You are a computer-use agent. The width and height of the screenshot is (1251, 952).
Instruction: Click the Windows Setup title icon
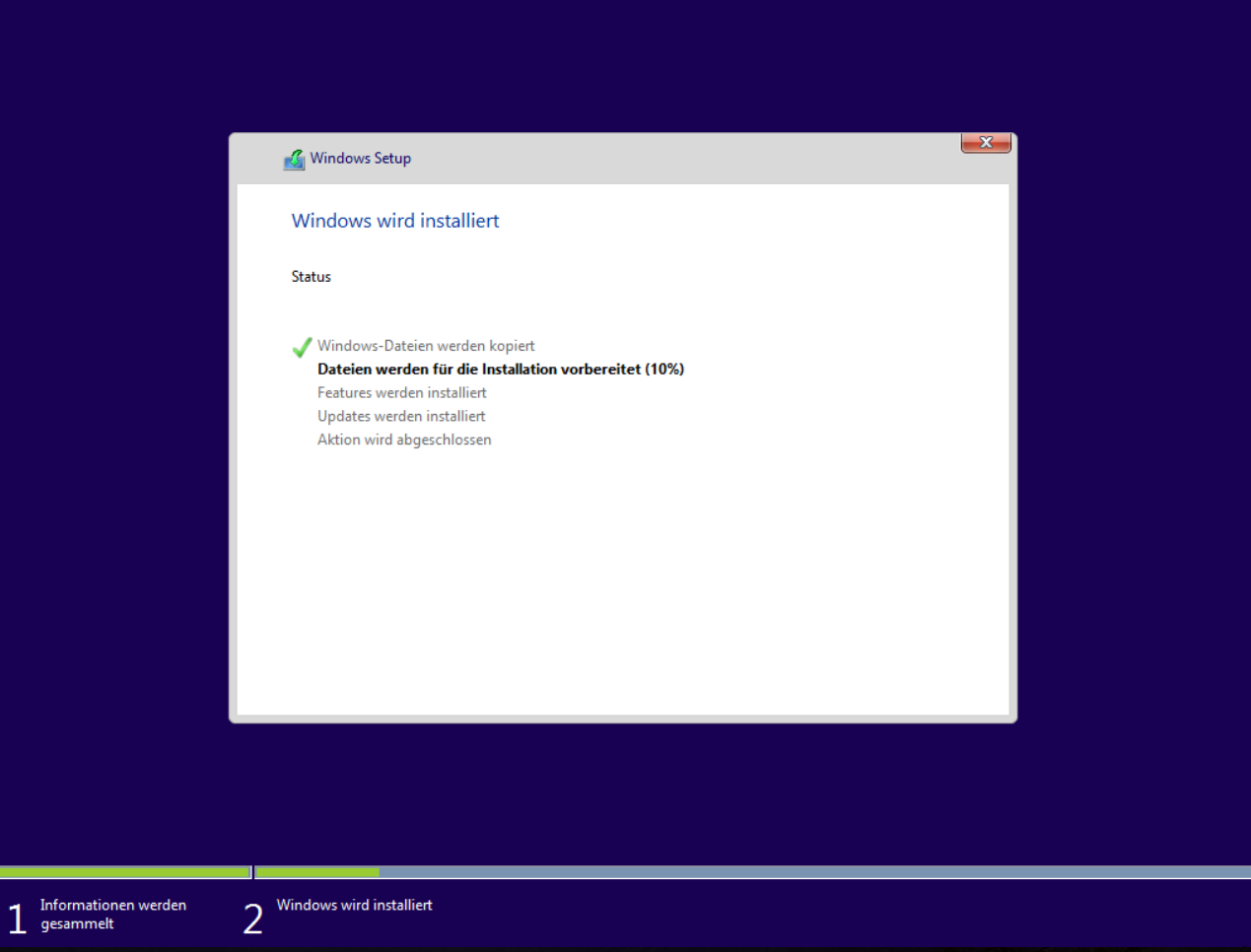pos(294,159)
